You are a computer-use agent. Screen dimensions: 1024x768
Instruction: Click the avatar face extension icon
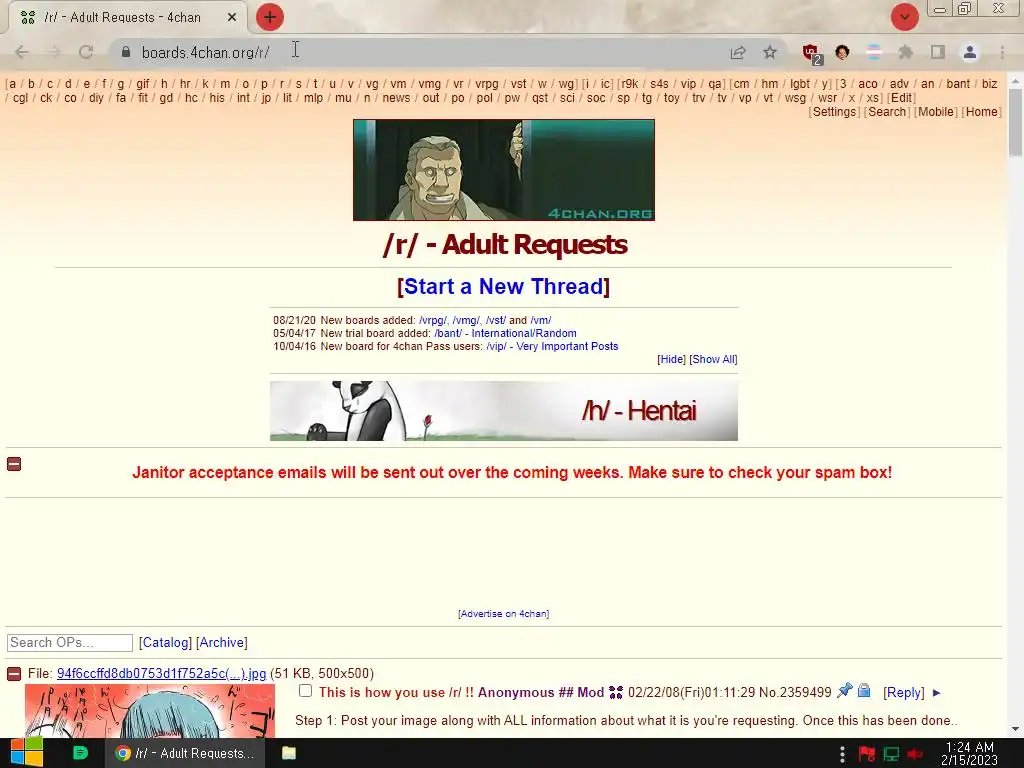[x=842, y=52]
